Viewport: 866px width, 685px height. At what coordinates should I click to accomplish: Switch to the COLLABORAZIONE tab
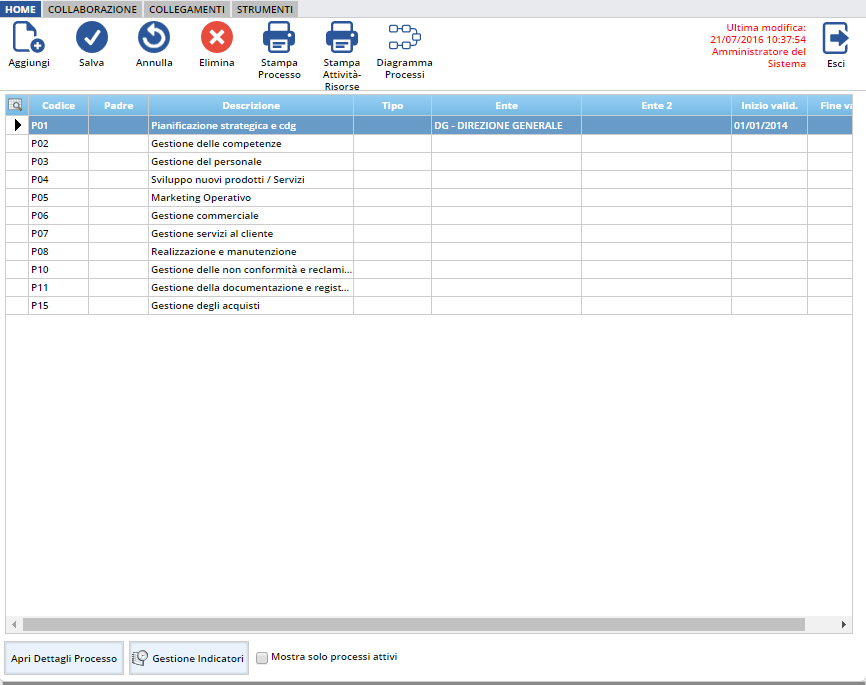[93, 9]
